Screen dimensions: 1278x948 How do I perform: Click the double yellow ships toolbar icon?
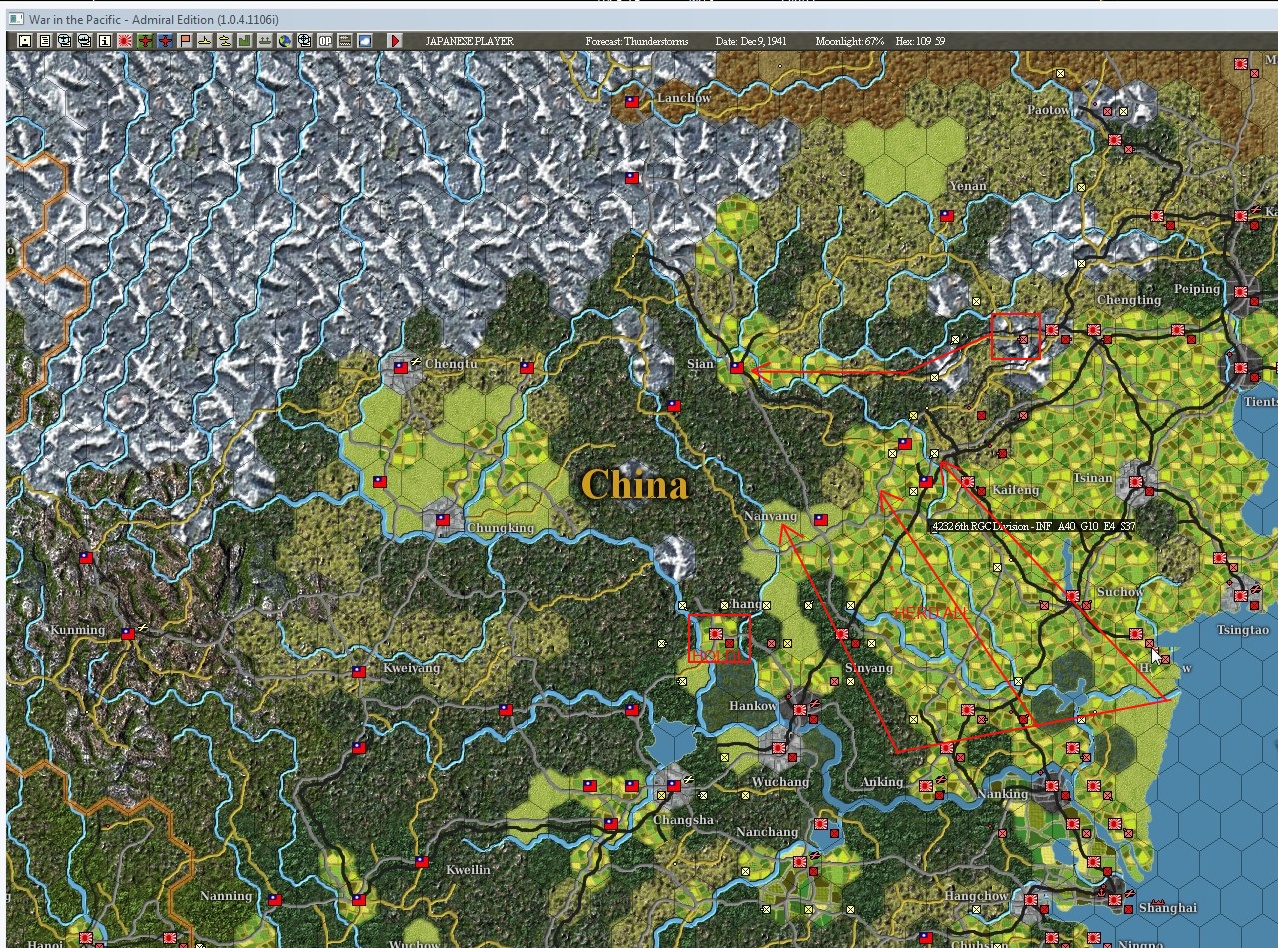point(225,41)
